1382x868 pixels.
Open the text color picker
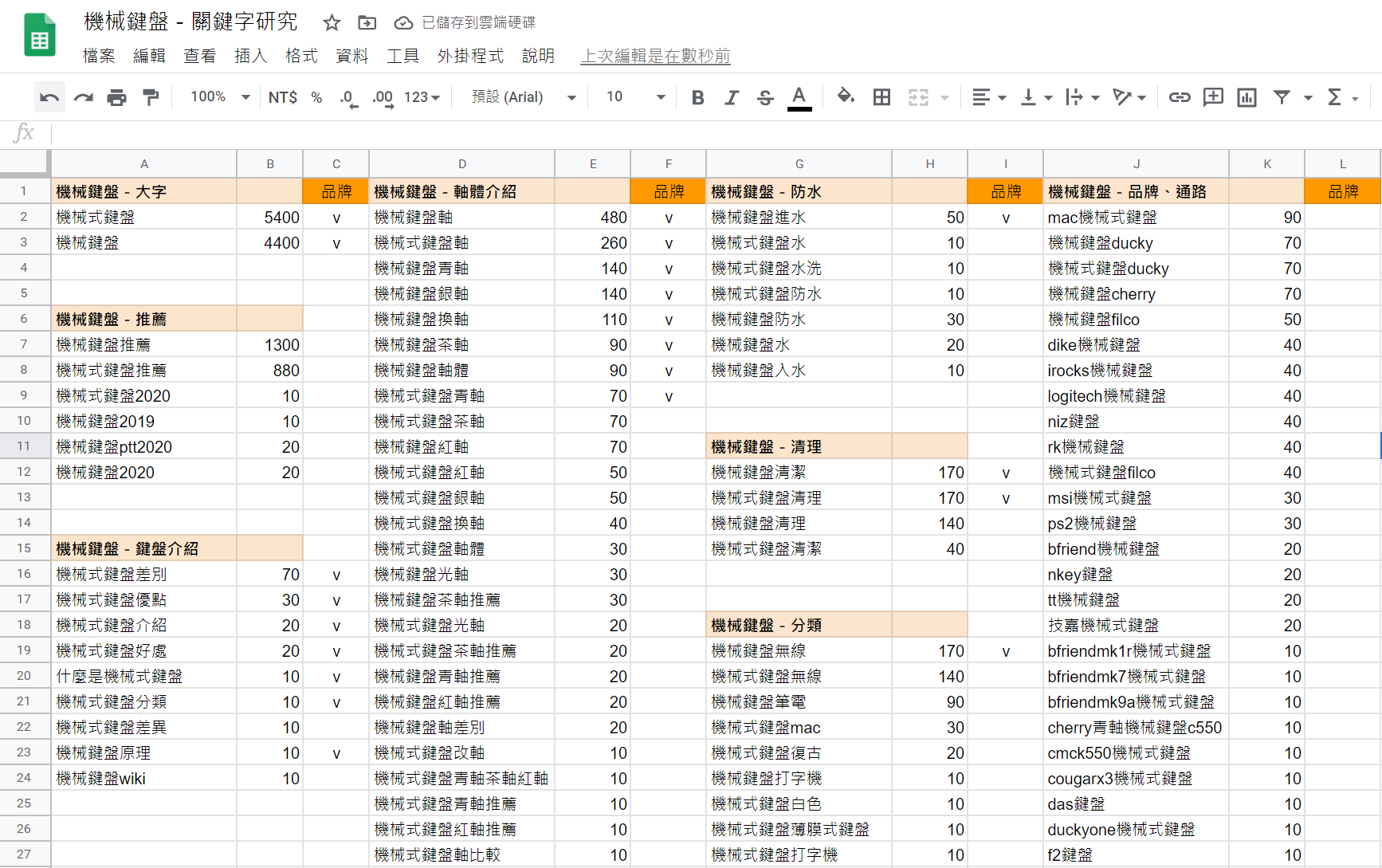click(x=799, y=97)
